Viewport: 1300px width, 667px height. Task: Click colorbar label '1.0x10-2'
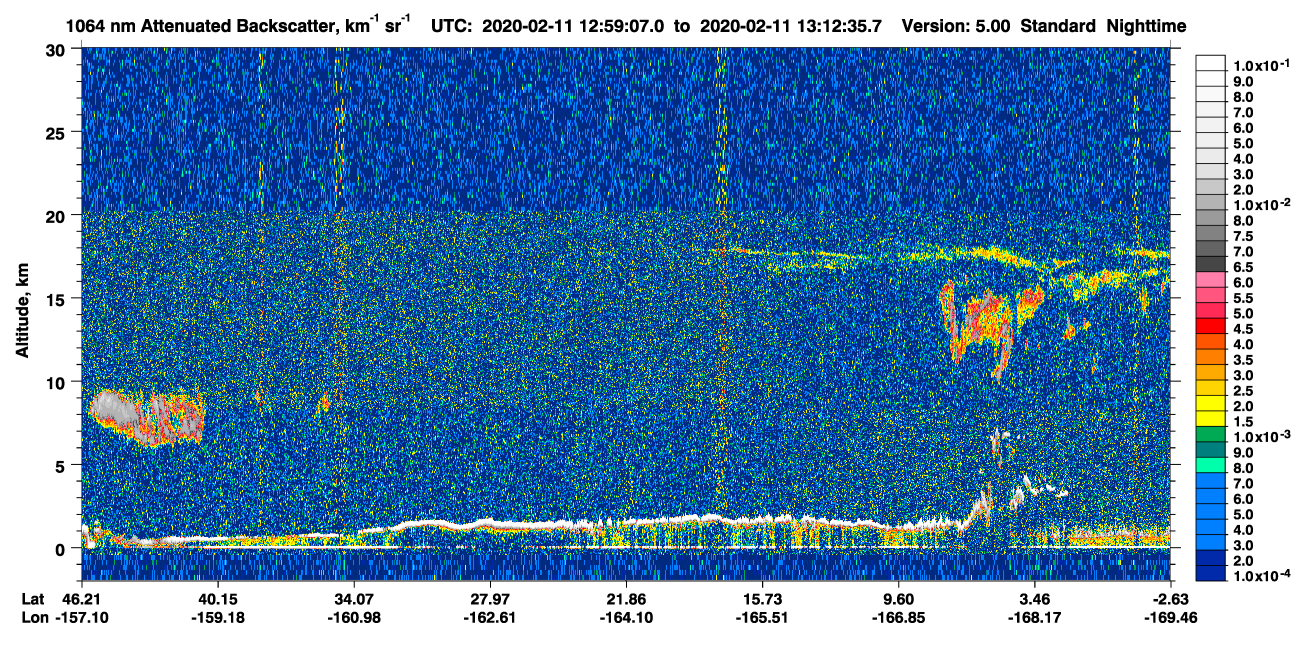pos(1260,205)
